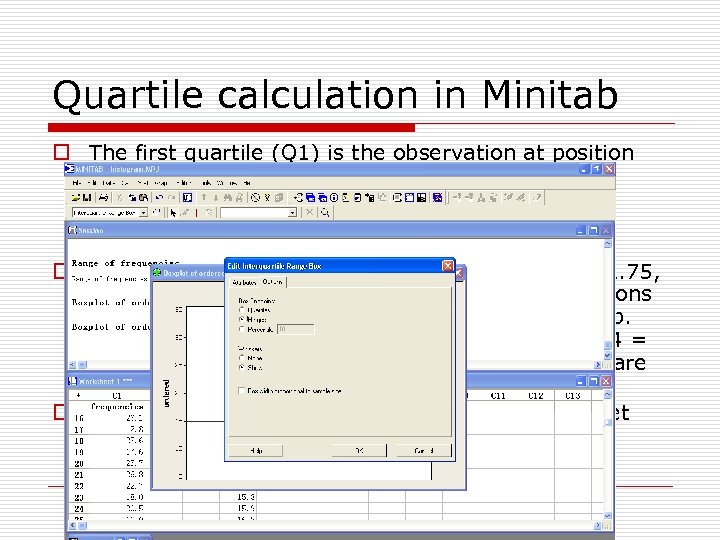Switch to the Attributes tab
The height and width of the screenshot is (540, 720).
pyautogui.click(x=244, y=282)
